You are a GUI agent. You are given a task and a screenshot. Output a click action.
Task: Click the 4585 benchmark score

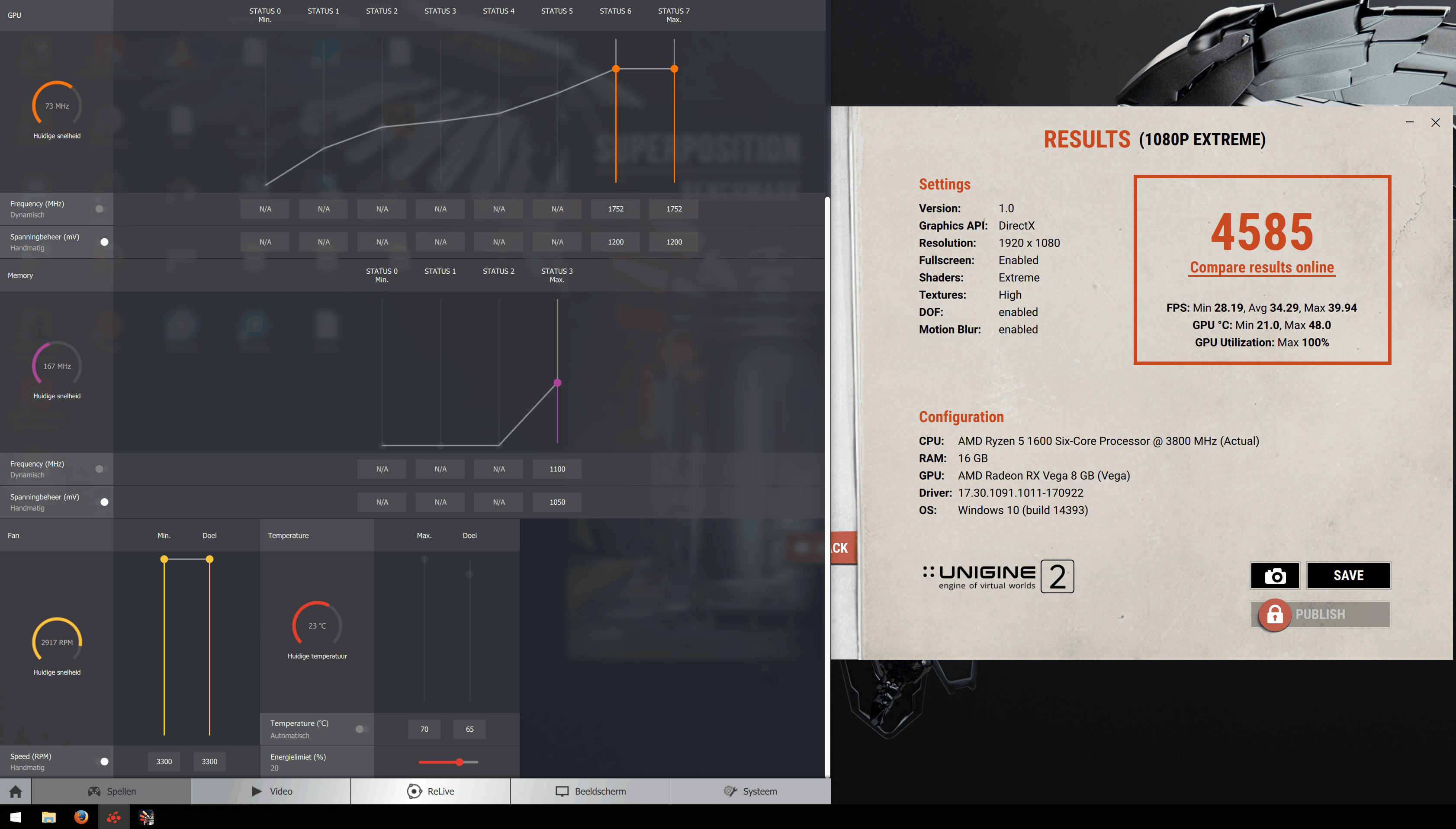[x=1262, y=232]
